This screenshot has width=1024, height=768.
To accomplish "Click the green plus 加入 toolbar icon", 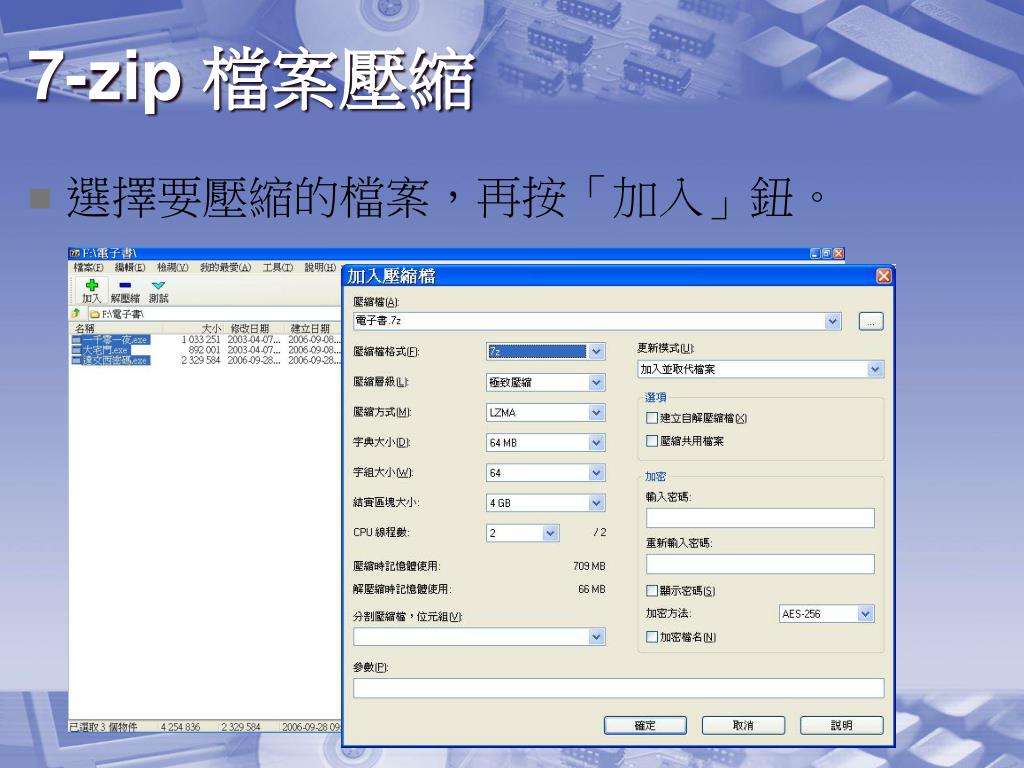I will click(91, 291).
